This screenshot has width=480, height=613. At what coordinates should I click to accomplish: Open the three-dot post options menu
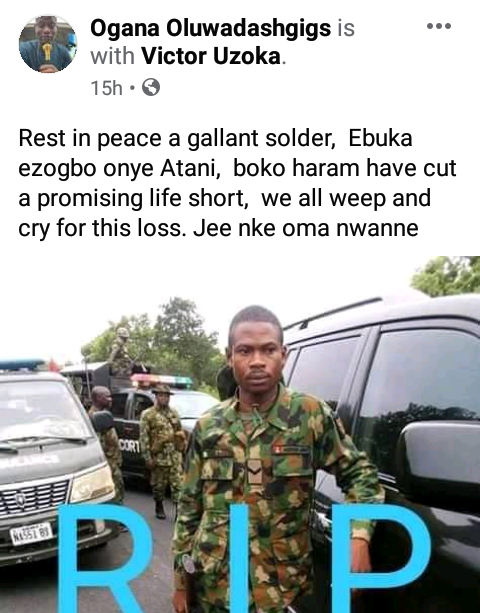pos(439,26)
